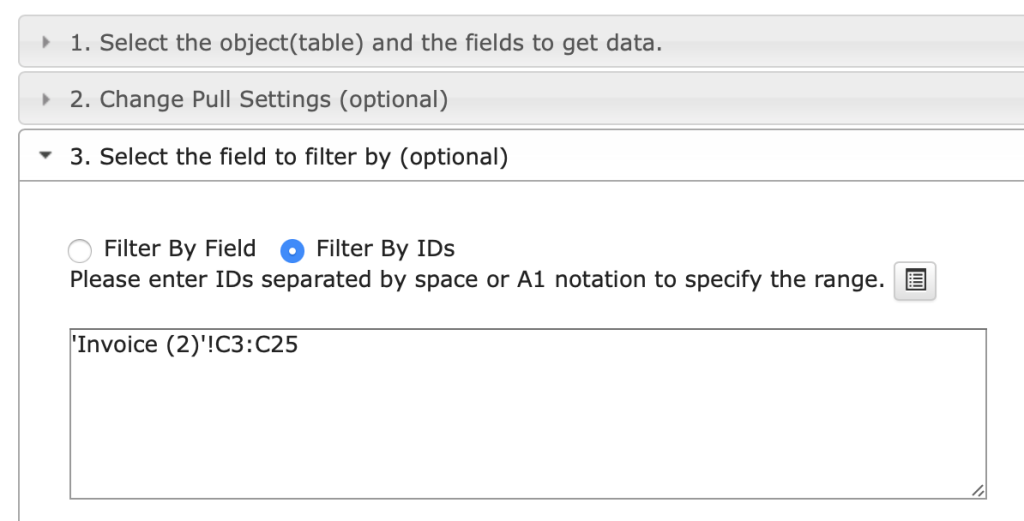Focus the IDs text area
This screenshot has height=521, width=1024.
[528, 414]
